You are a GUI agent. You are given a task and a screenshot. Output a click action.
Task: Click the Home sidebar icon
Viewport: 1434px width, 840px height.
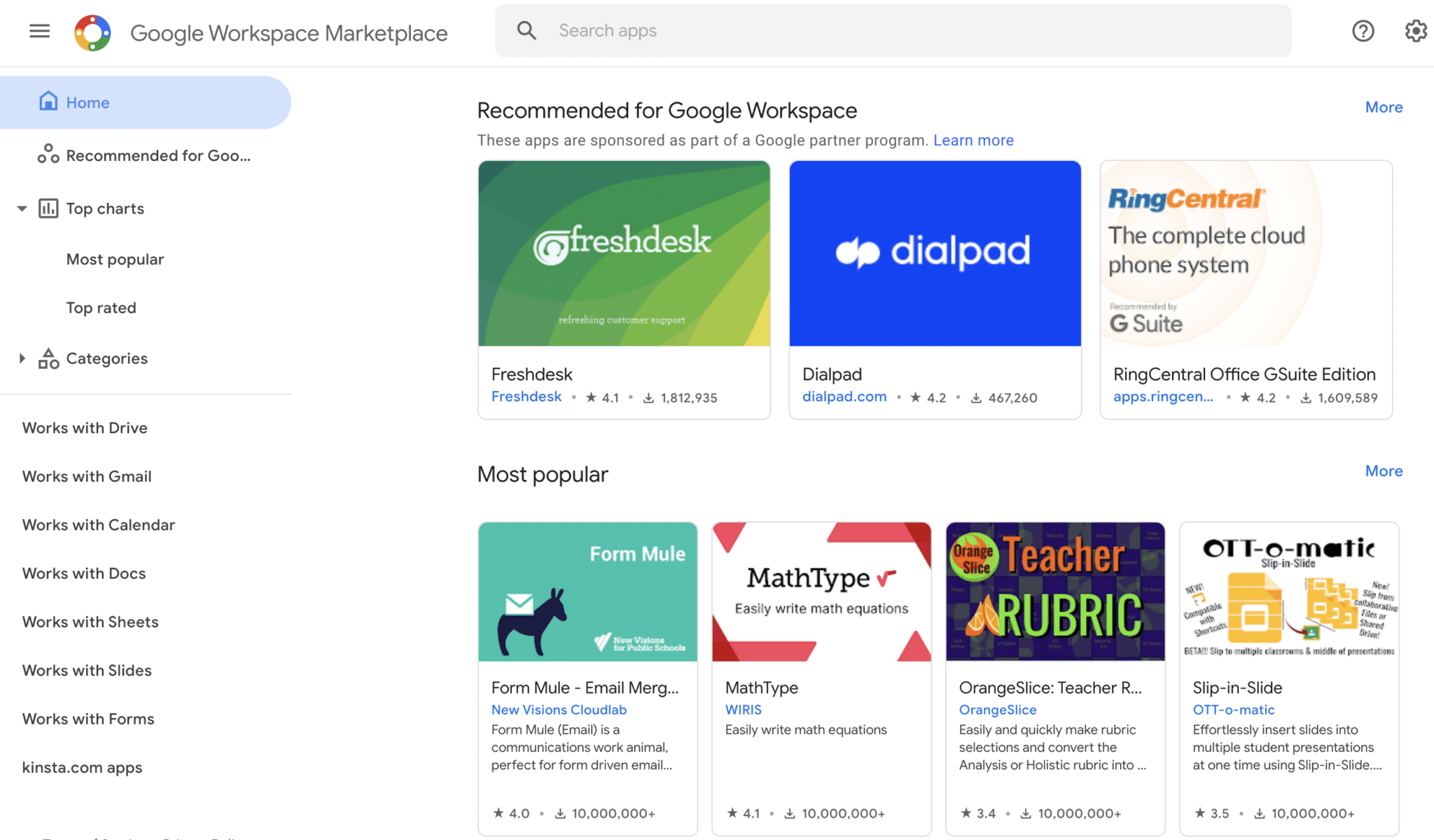[x=48, y=101]
